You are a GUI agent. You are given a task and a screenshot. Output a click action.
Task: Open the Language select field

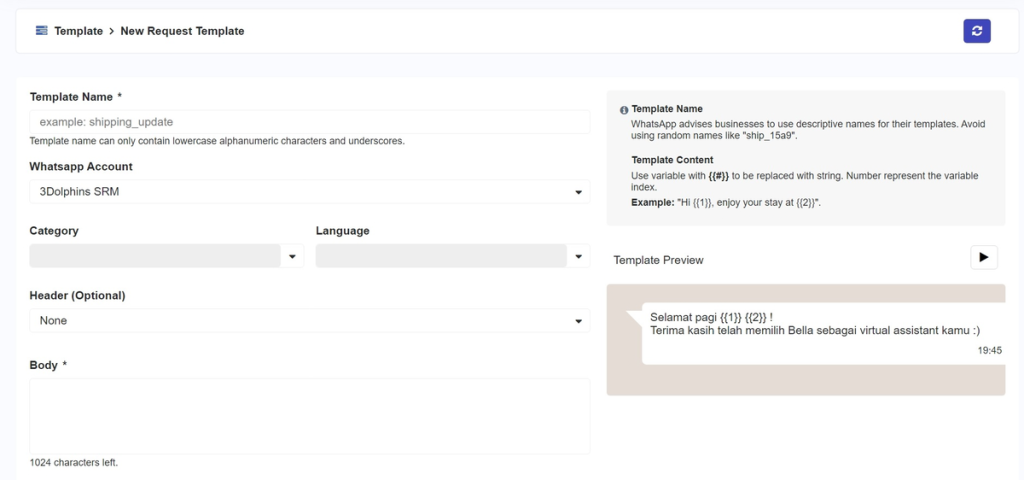tap(441, 257)
